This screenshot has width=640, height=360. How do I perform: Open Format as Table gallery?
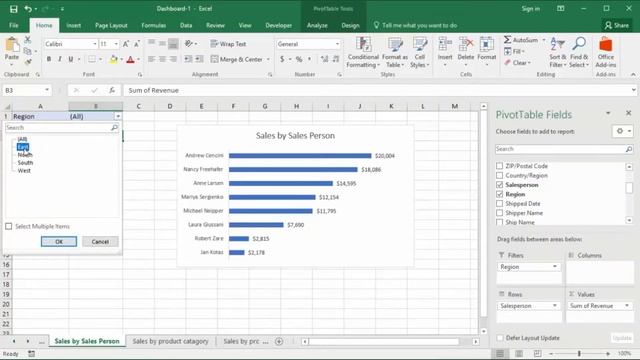pos(395,52)
